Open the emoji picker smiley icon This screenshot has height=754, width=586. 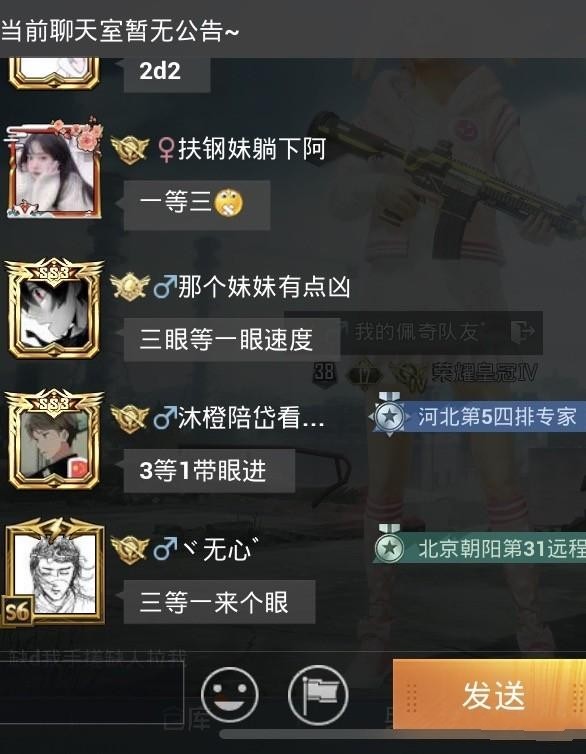tap(229, 695)
